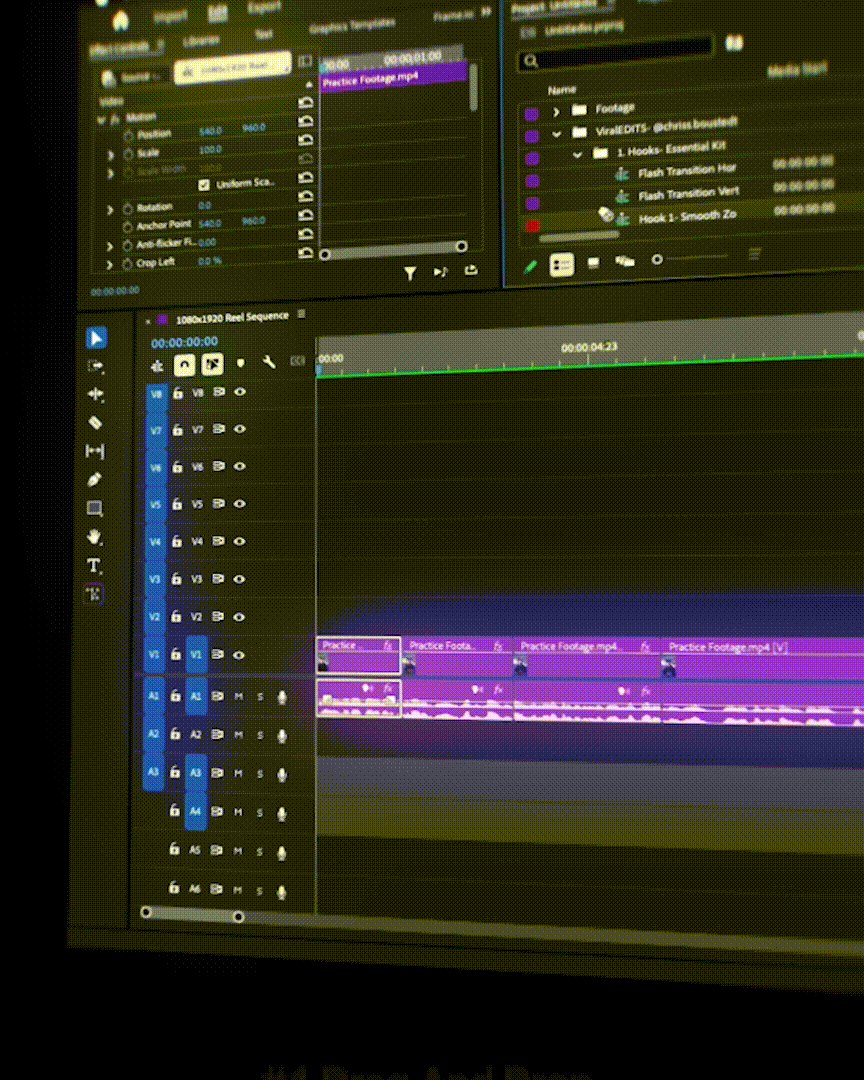
Task: Select the Ripple Edit tool
Action: [x=95, y=394]
